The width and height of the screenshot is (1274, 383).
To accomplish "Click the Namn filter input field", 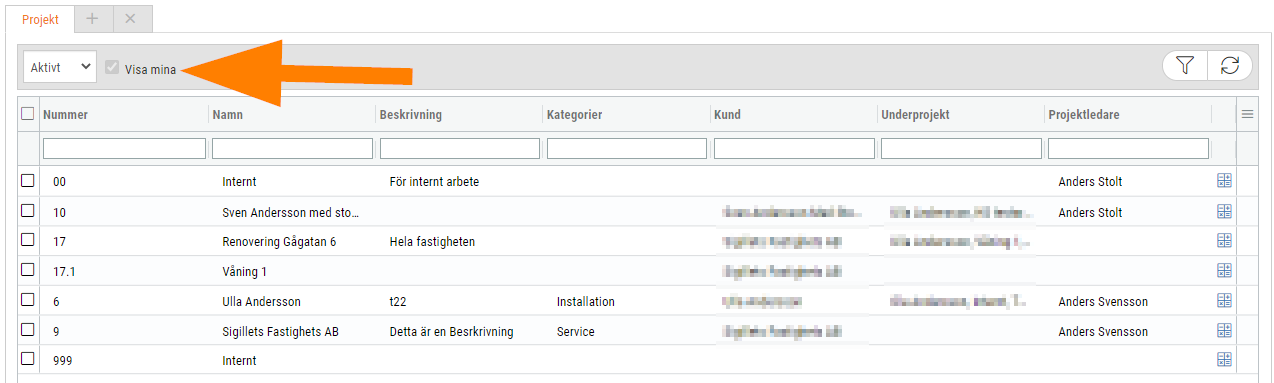I will 292,149.
